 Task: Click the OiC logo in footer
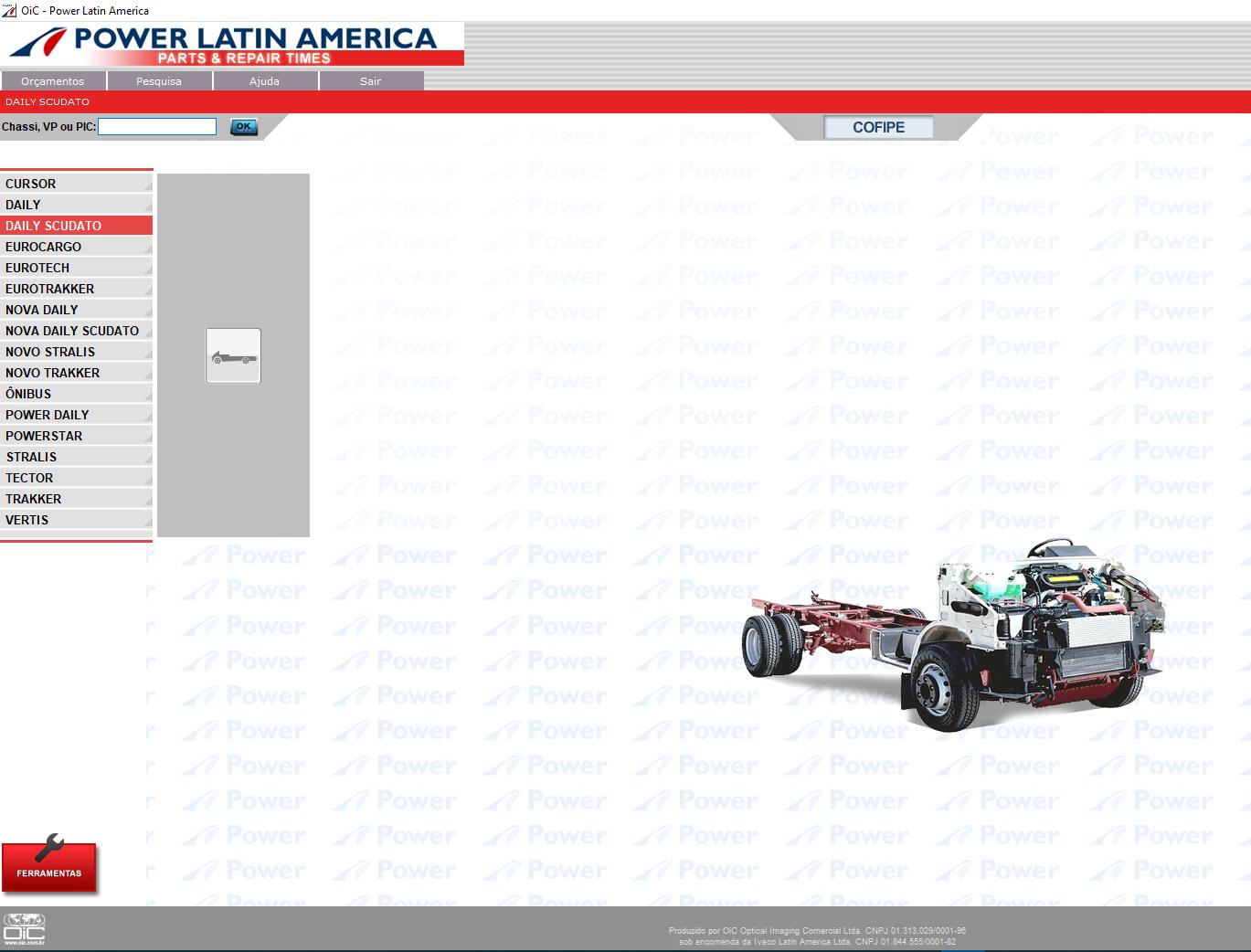(x=24, y=928)
